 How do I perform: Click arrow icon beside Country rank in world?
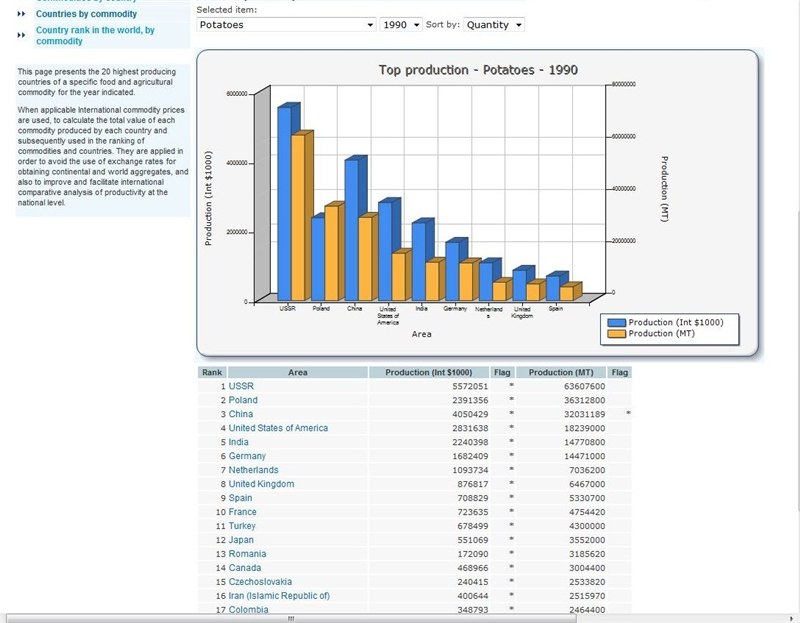click(x=21, y=35)
